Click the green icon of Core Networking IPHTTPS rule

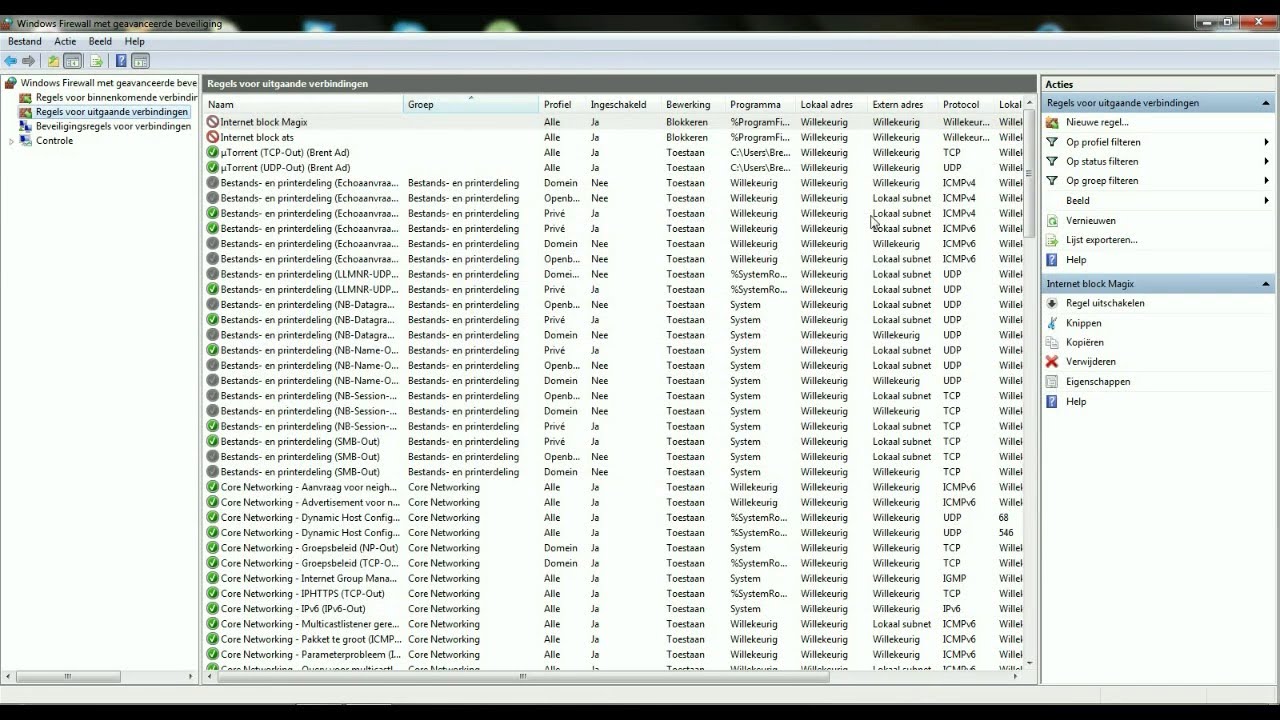pos(213,594)
